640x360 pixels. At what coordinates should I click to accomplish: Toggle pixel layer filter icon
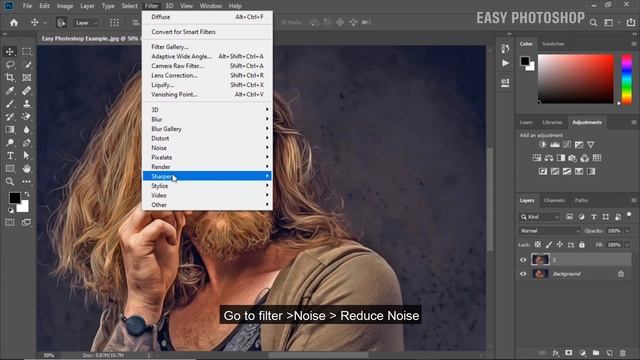(x=569, y=217)
